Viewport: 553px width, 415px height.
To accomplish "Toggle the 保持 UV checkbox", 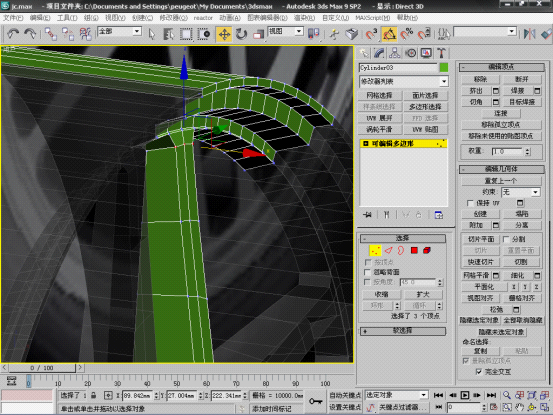I will (x=470, y=203).
